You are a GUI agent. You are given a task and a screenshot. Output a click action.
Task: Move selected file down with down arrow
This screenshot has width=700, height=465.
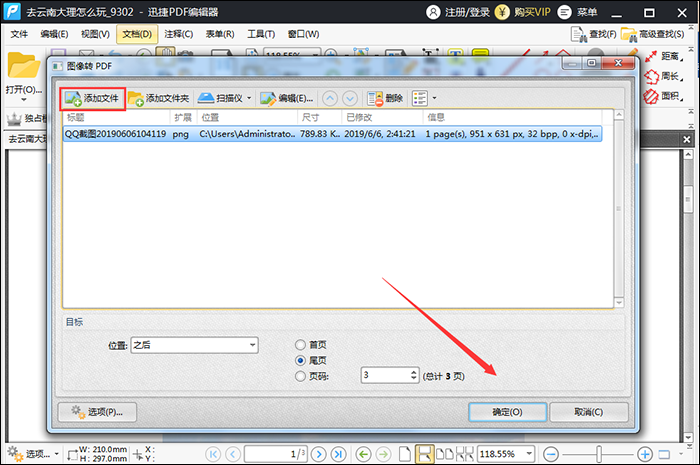[x=350, y=99]
